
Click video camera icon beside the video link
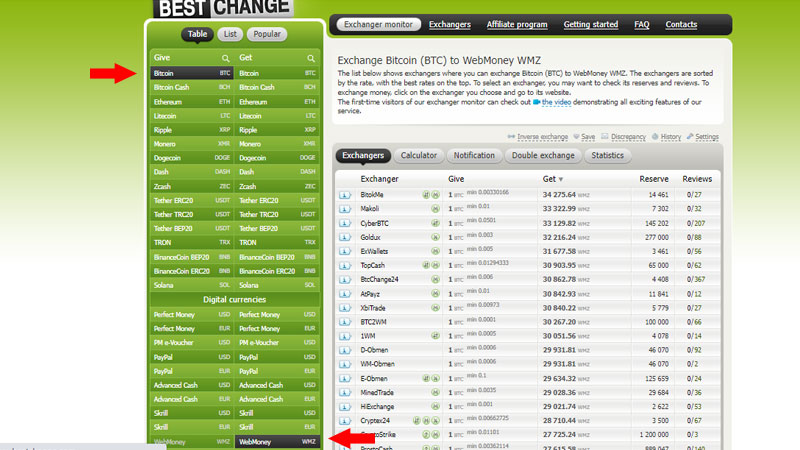coord(536,102)
